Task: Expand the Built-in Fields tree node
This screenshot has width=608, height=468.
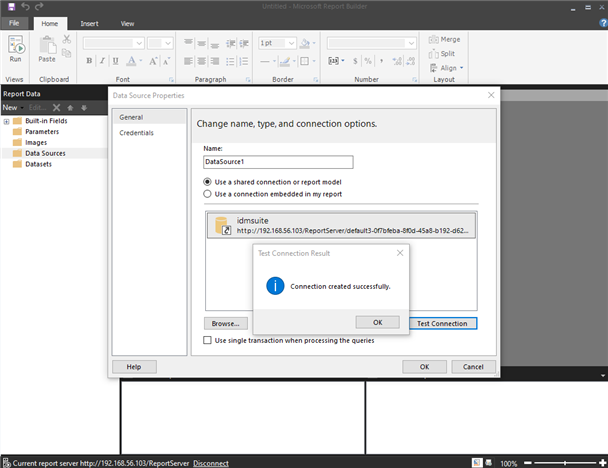Action: click(6, 121)
